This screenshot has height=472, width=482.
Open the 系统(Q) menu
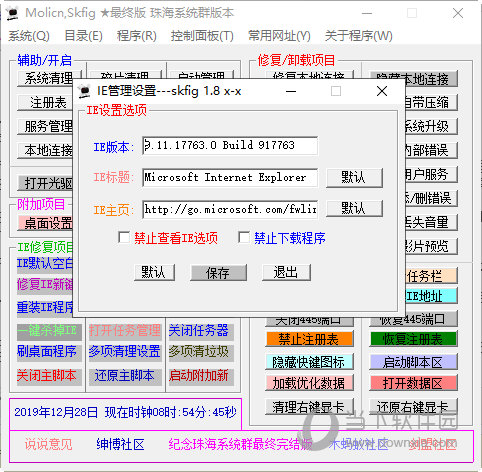click(x=29, y=36)
